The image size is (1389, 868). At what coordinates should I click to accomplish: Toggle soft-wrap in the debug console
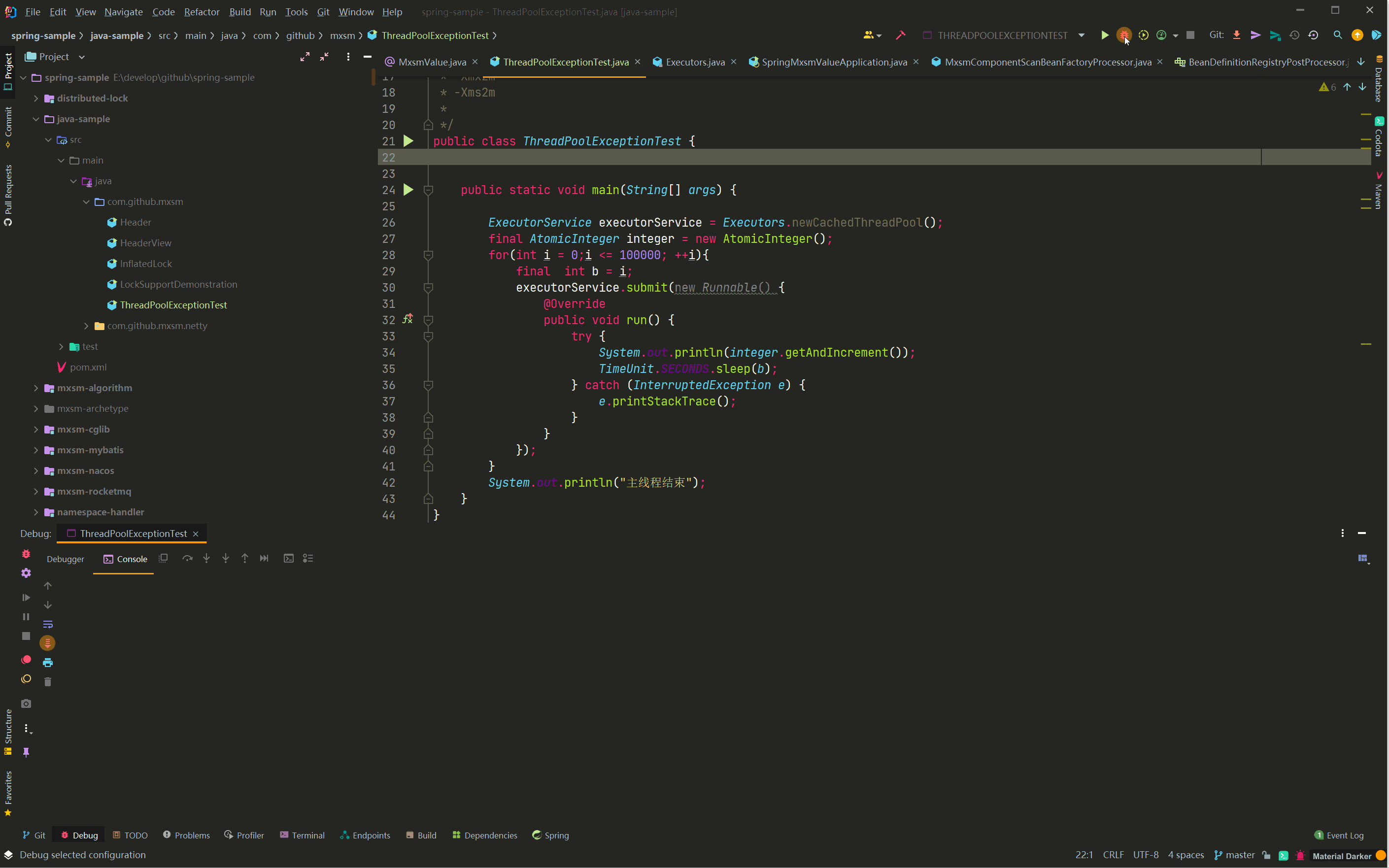(x=48, y=624)
